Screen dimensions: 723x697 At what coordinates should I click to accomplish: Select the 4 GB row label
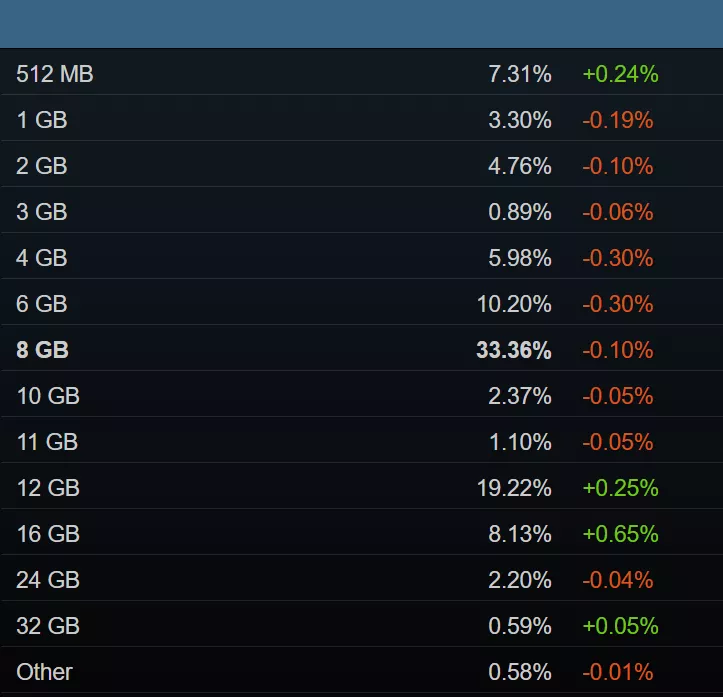(42, 258)
